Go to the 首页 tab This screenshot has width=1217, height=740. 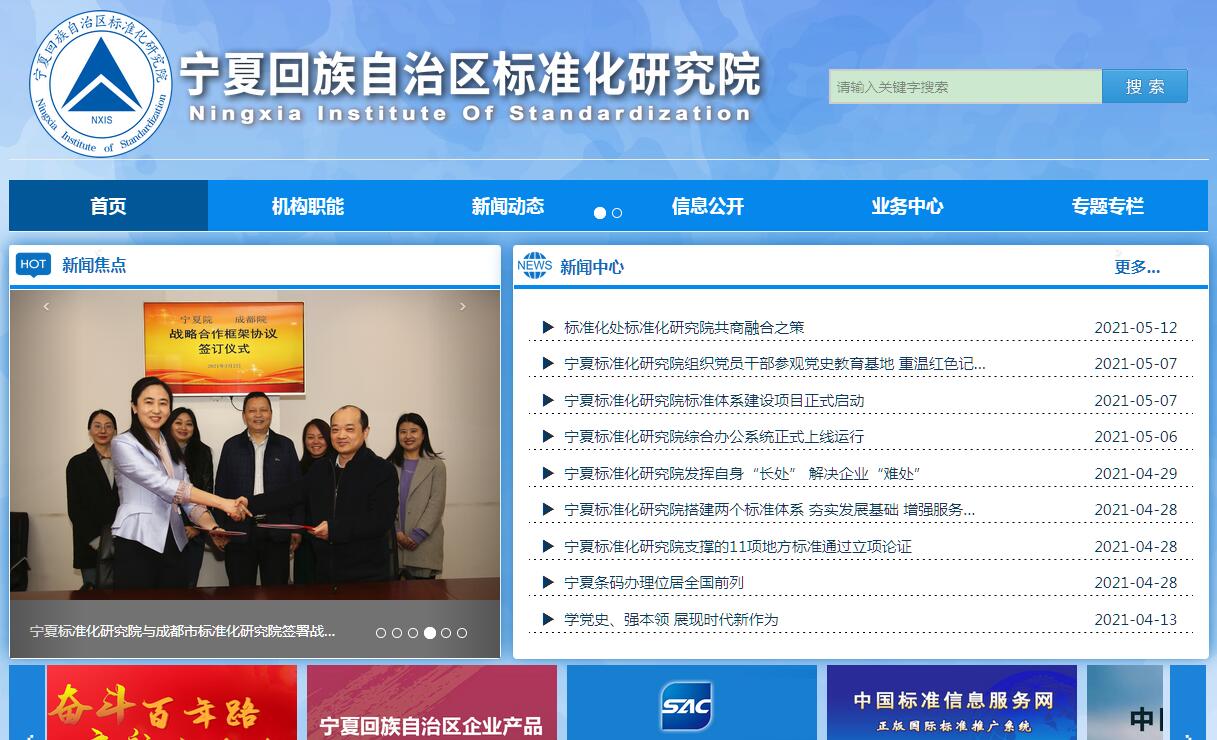(x=108, y=206)
